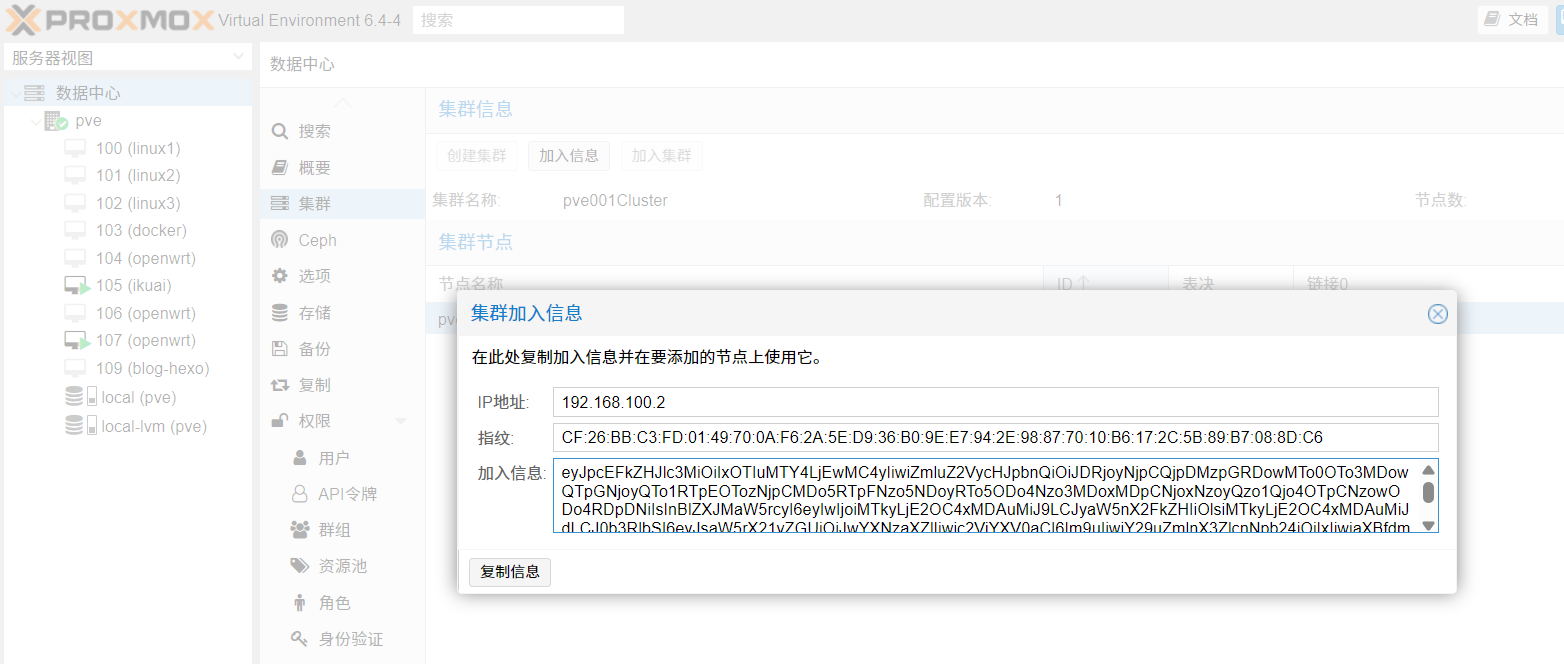Click the 数据中心 datacenter tree icon
This screenshot has height=664, width=1564.
[35, 93]
